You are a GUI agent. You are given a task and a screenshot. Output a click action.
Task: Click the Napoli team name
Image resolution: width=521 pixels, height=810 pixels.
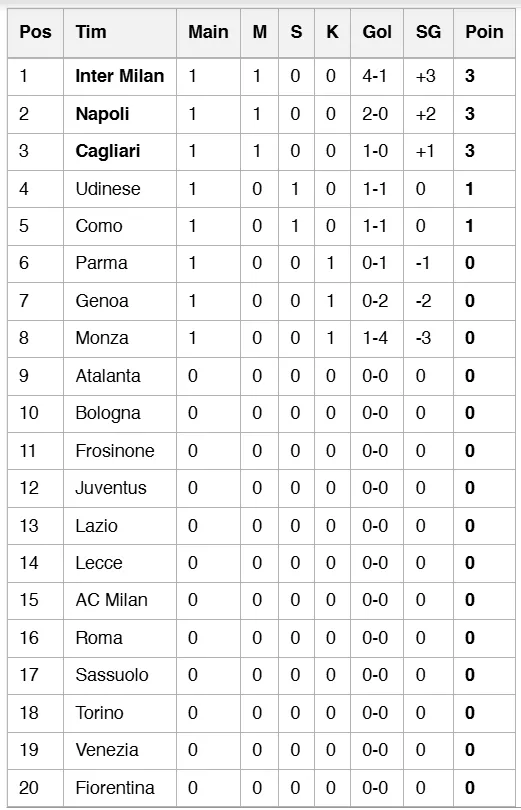(x=102, y=114)
